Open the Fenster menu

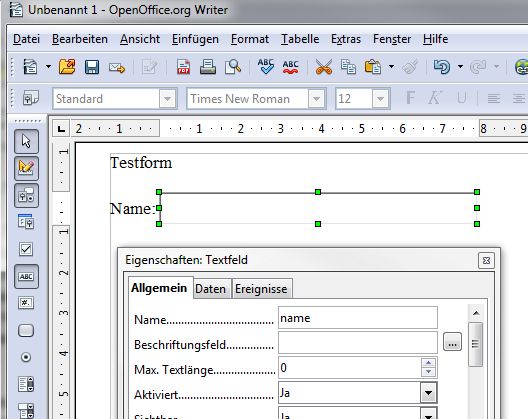pyautogui.click(x=392, y=39)
